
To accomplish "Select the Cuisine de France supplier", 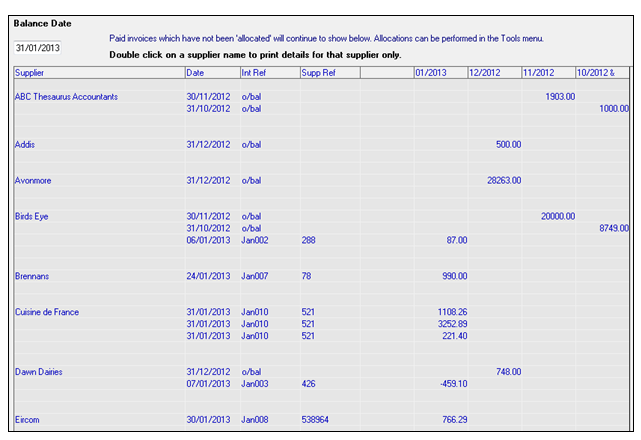I will (x=47, y=312).
